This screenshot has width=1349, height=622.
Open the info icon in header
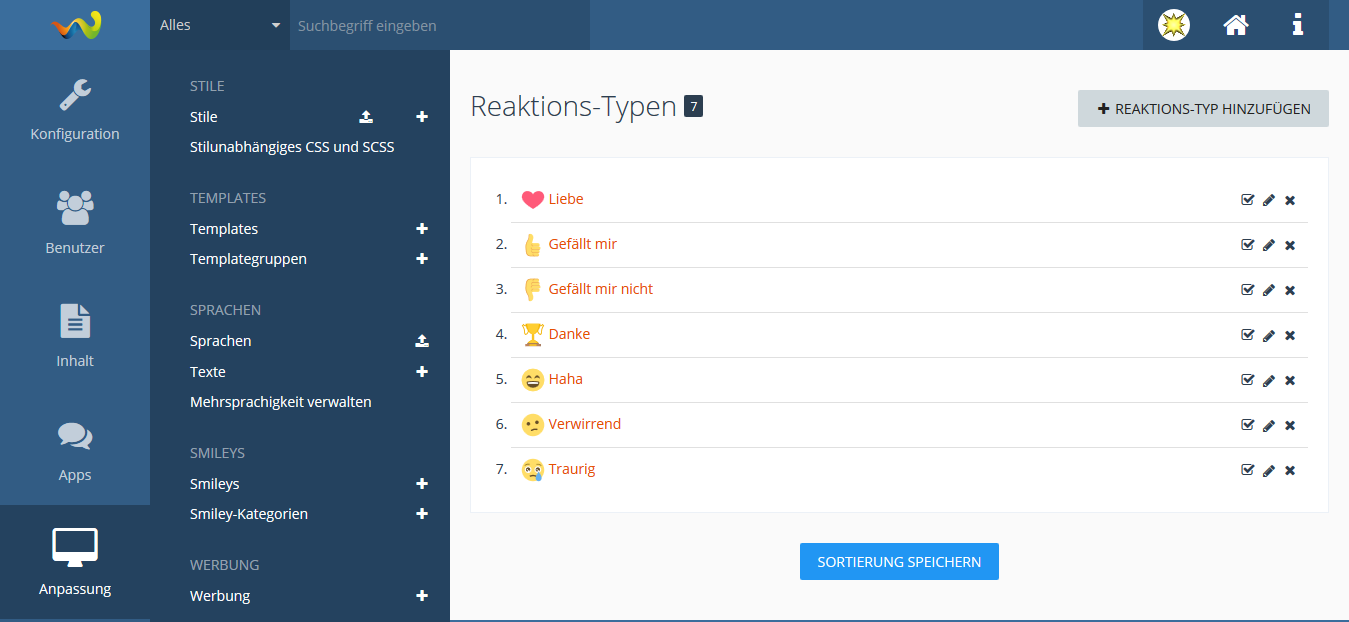[x=1298, y=25]
